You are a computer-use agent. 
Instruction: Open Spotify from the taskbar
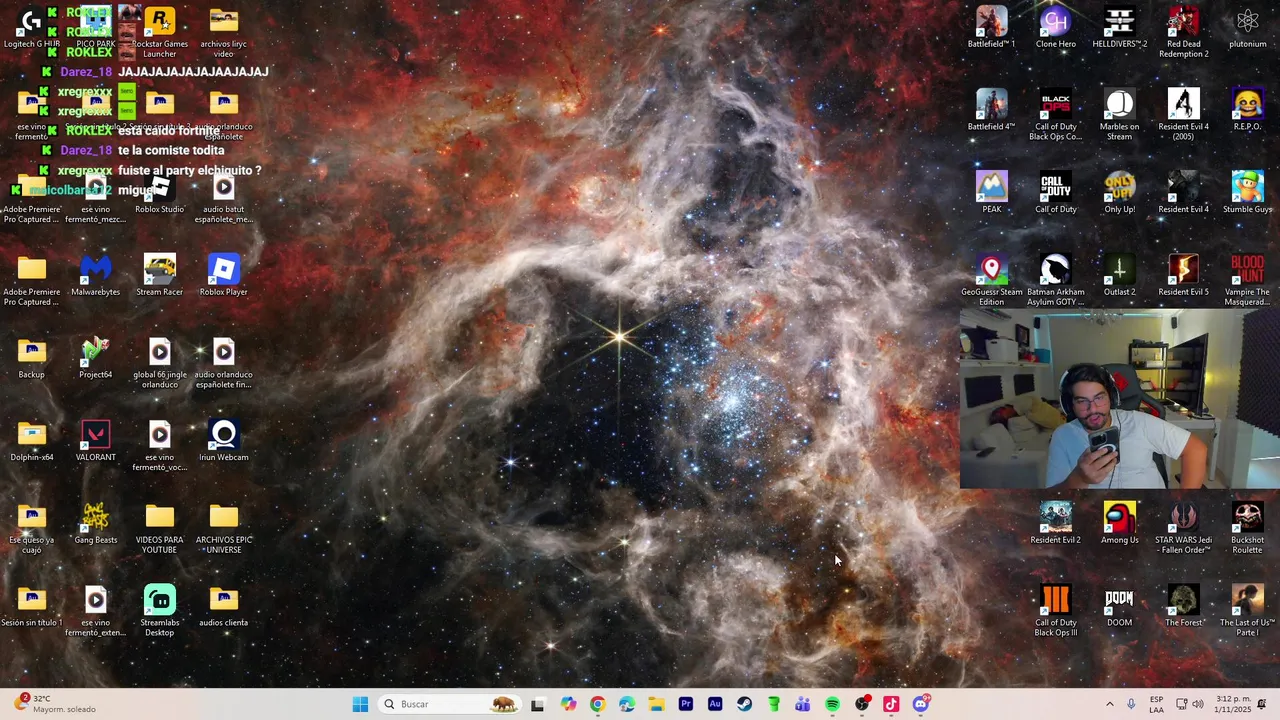point(832,704)
